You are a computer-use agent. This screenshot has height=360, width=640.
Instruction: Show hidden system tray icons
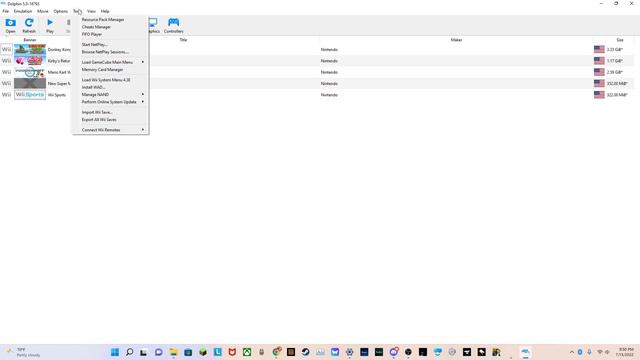571,352
